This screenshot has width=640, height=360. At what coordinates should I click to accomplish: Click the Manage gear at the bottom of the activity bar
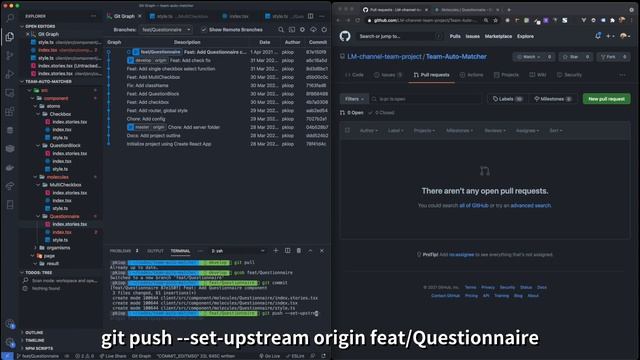(10, 342)
